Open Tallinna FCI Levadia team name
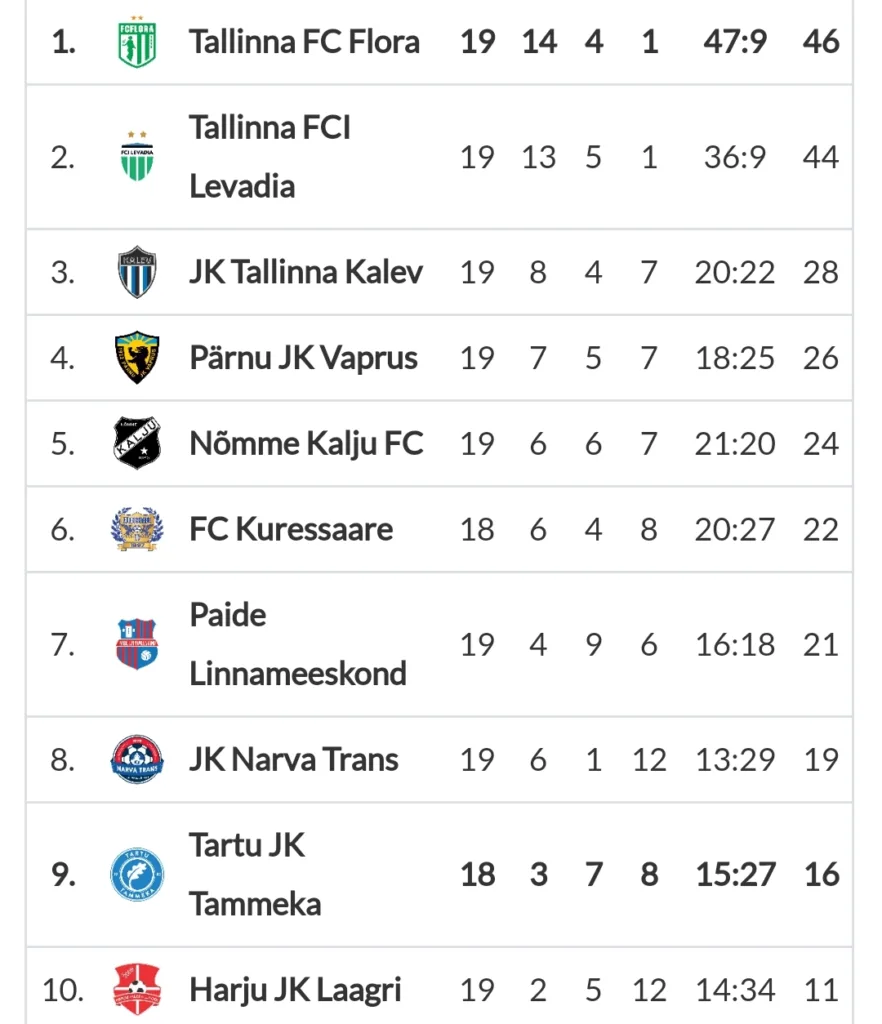The width and height of the screenshot is (882, 1024). click(270, 157)
